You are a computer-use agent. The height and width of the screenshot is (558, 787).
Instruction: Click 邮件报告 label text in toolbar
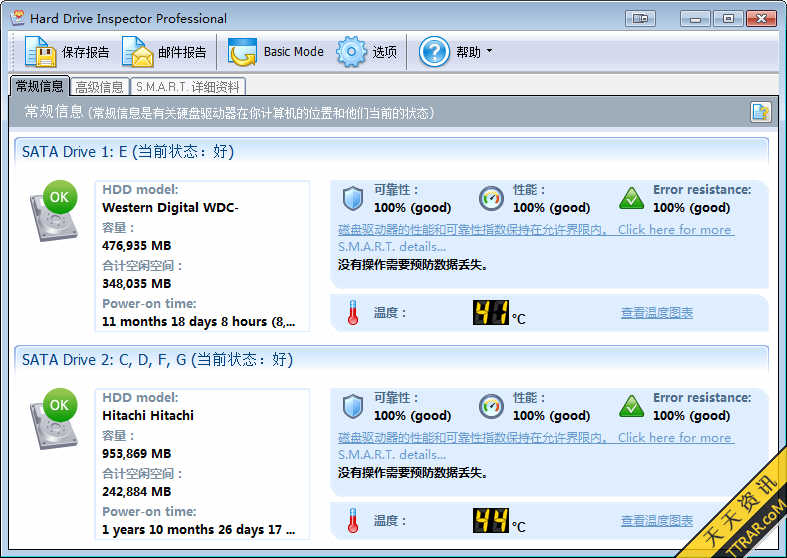pos(182,52)
